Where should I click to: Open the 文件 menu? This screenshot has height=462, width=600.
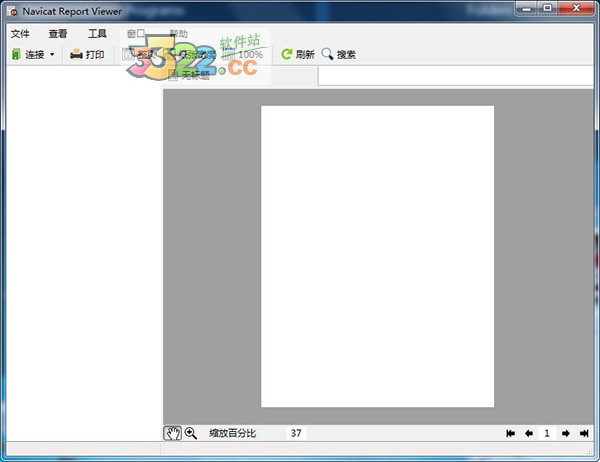[20, 34]
